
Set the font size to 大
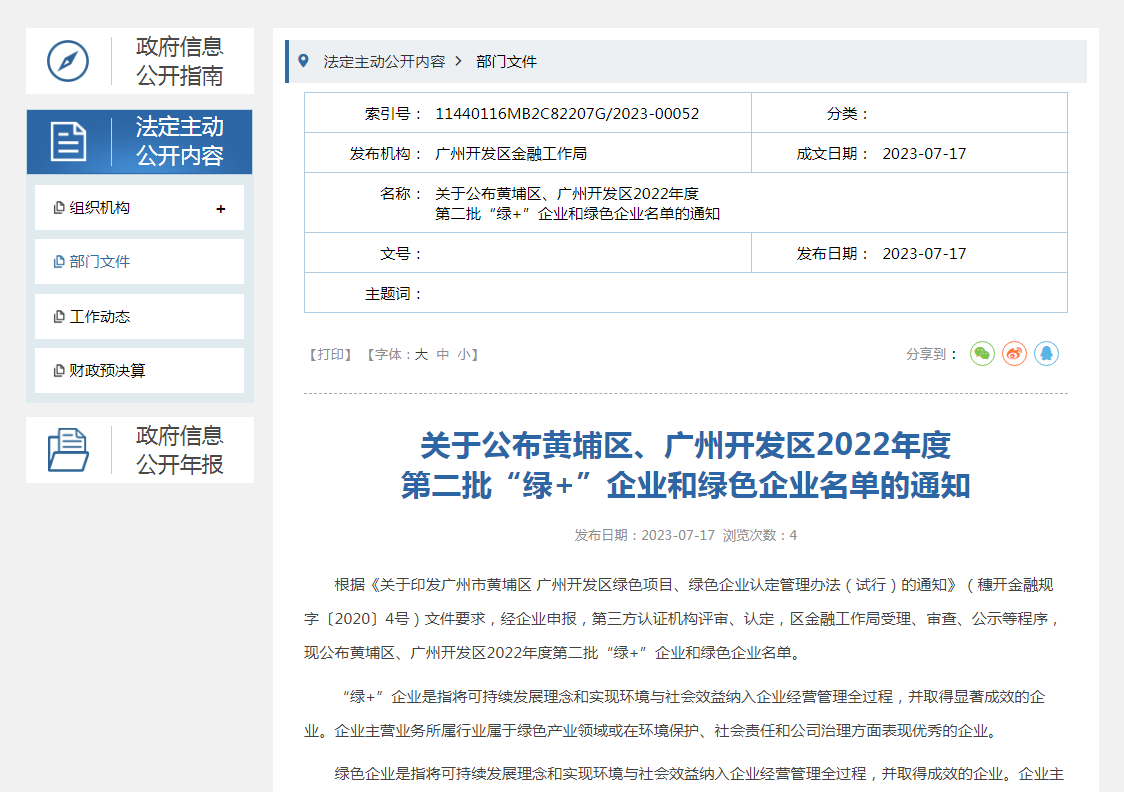click(421, 354)
